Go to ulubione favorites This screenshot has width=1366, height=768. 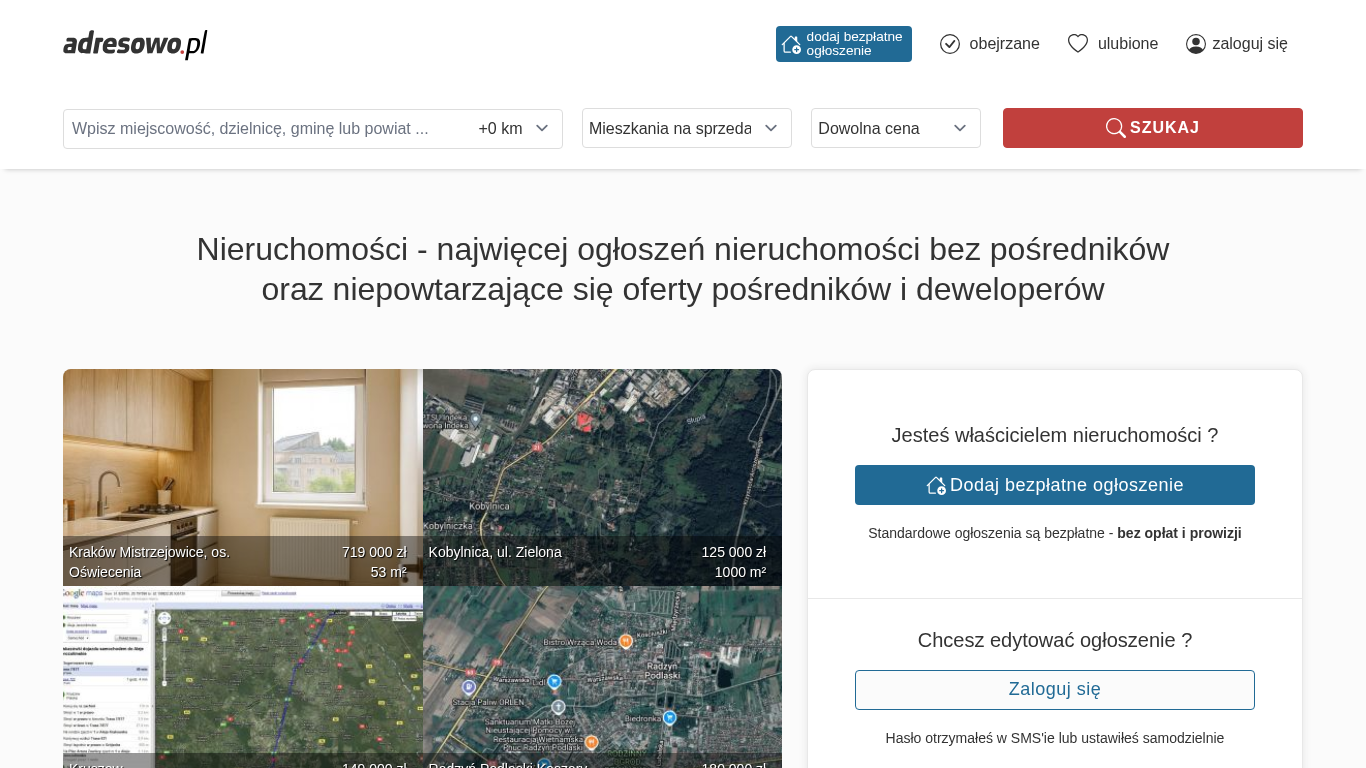coord(1127,44)
